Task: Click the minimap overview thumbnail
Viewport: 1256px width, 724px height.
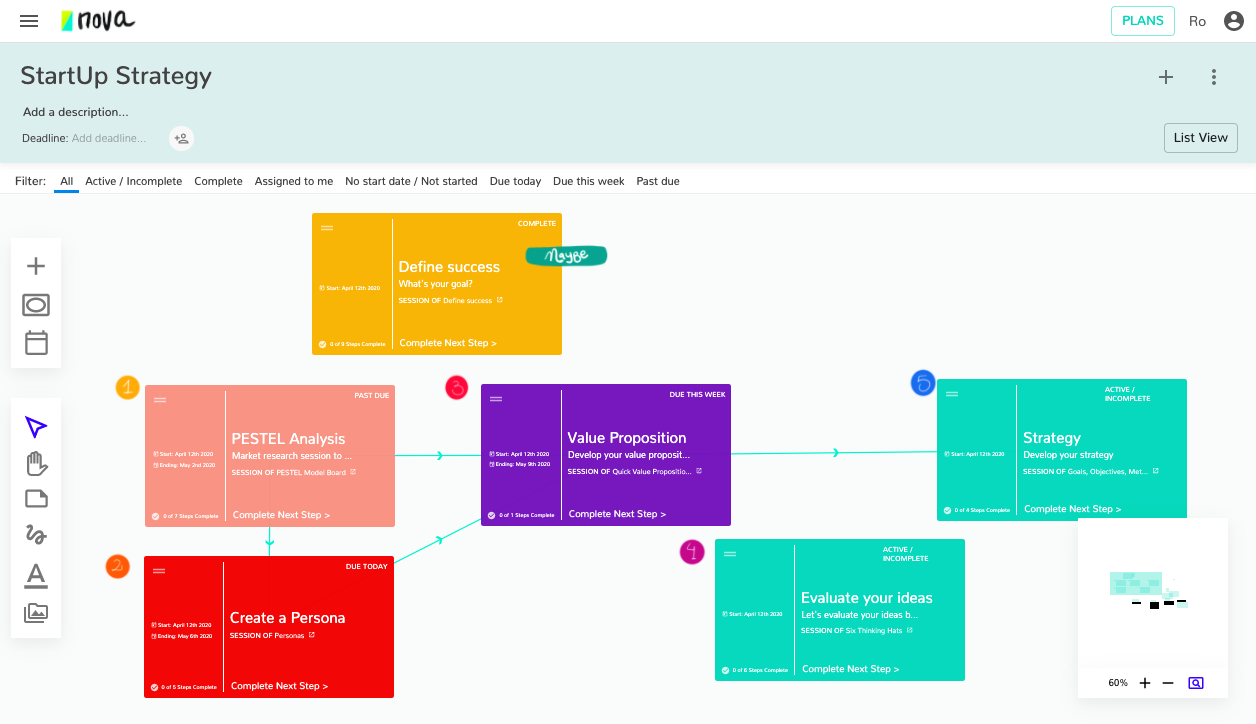Action: pyautogui.click(x=1152, y=592)
